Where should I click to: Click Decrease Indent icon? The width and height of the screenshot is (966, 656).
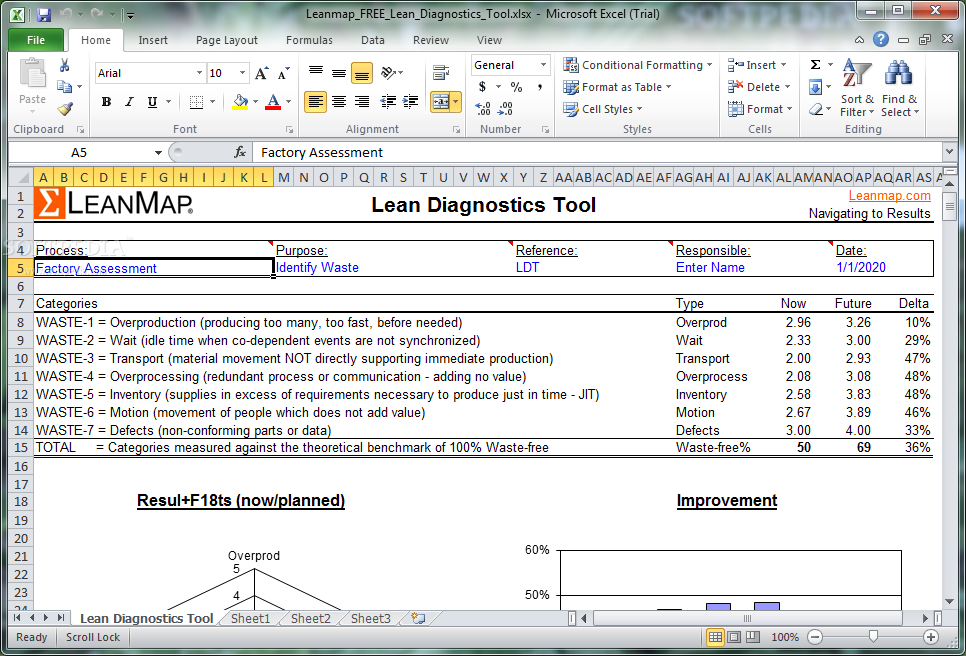click(388, 102)
